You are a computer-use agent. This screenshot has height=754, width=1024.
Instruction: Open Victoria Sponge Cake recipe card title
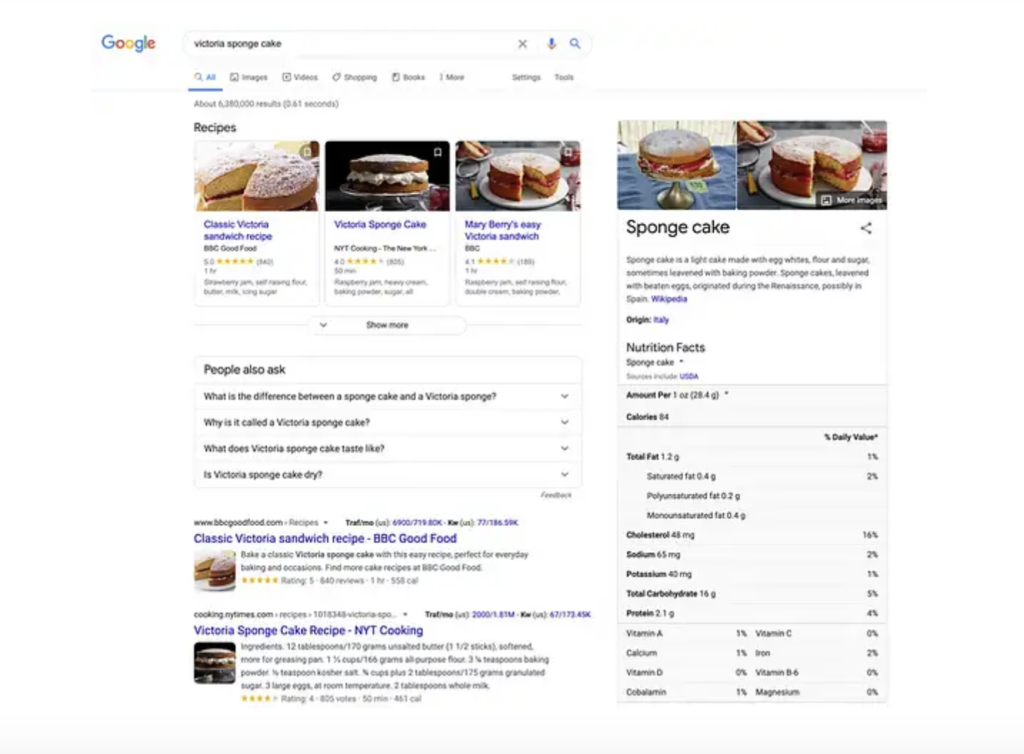[x=380, y=225]
